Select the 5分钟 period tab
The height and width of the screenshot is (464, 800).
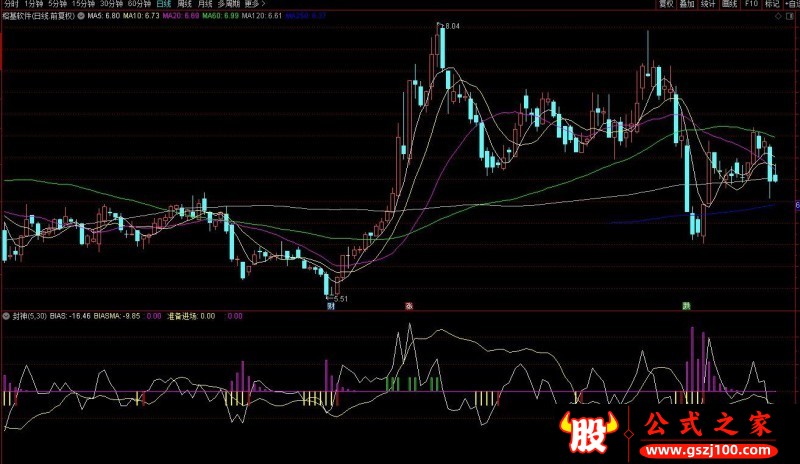57,4
